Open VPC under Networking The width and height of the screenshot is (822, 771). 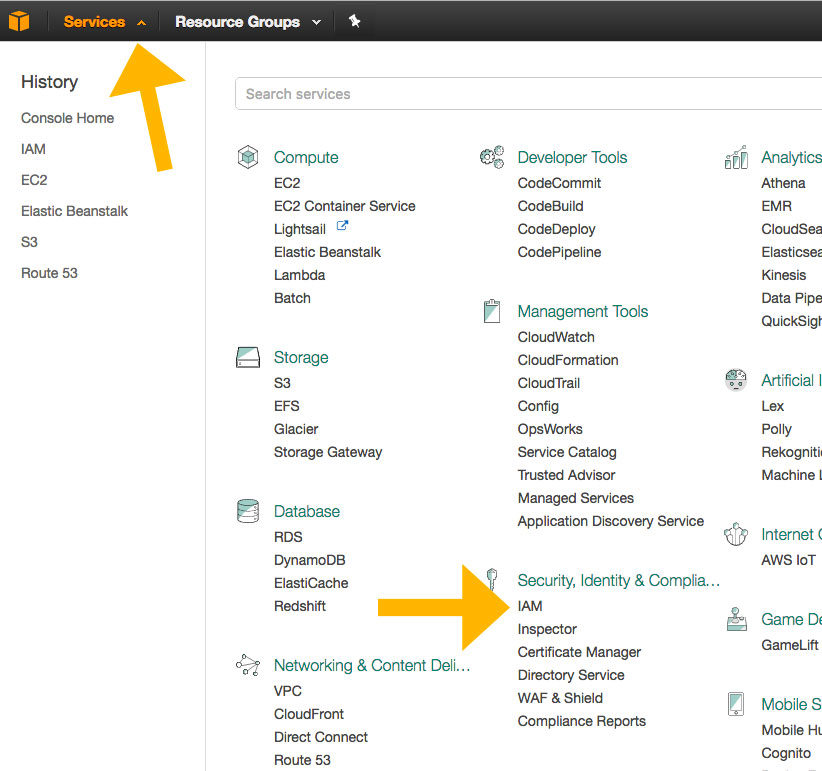point(288,691)
